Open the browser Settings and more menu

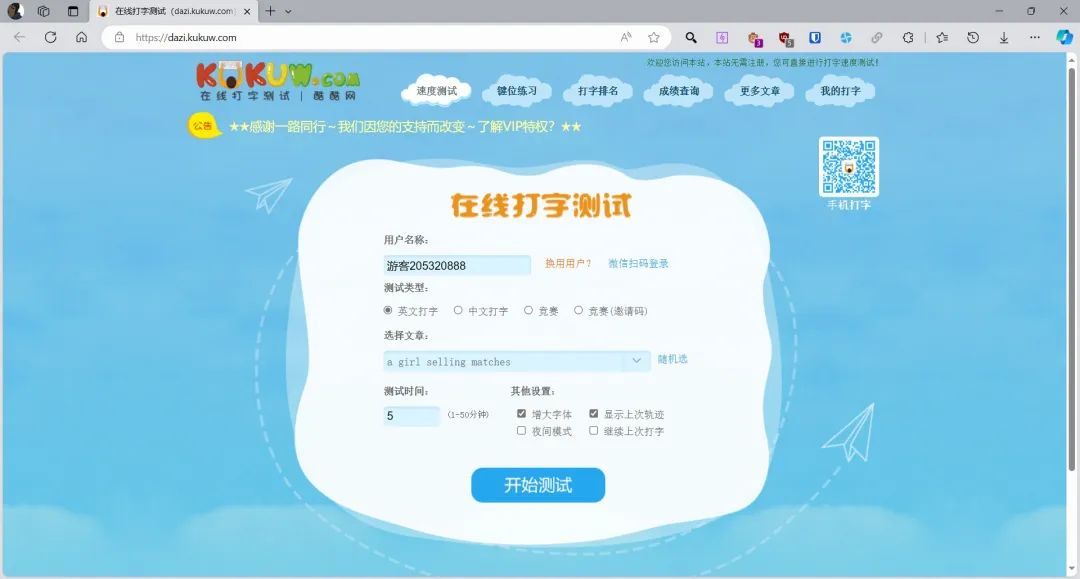tap(1035, 37)
